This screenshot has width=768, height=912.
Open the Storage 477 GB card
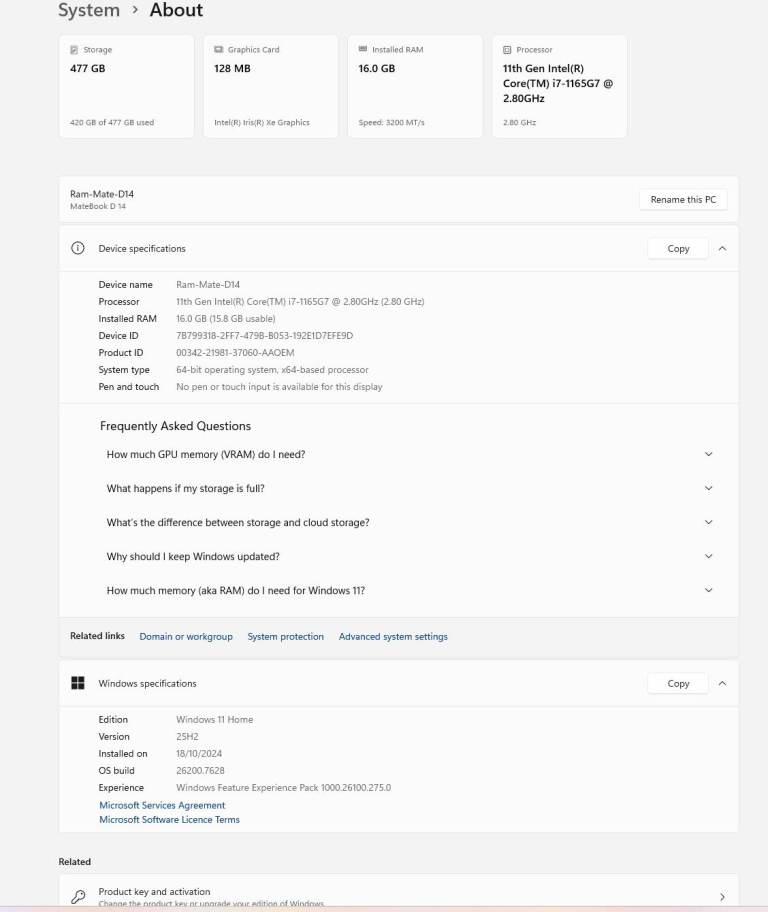tap(126, 86)
